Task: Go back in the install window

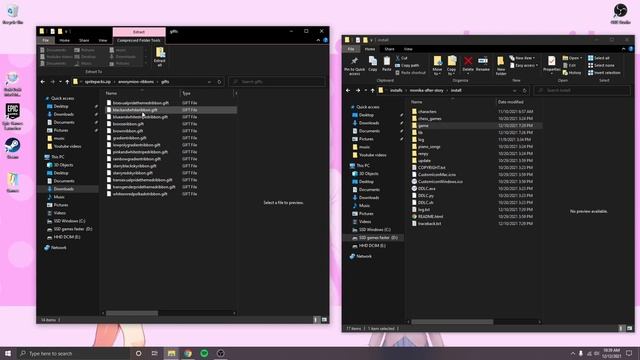Action: click(348, 90)
